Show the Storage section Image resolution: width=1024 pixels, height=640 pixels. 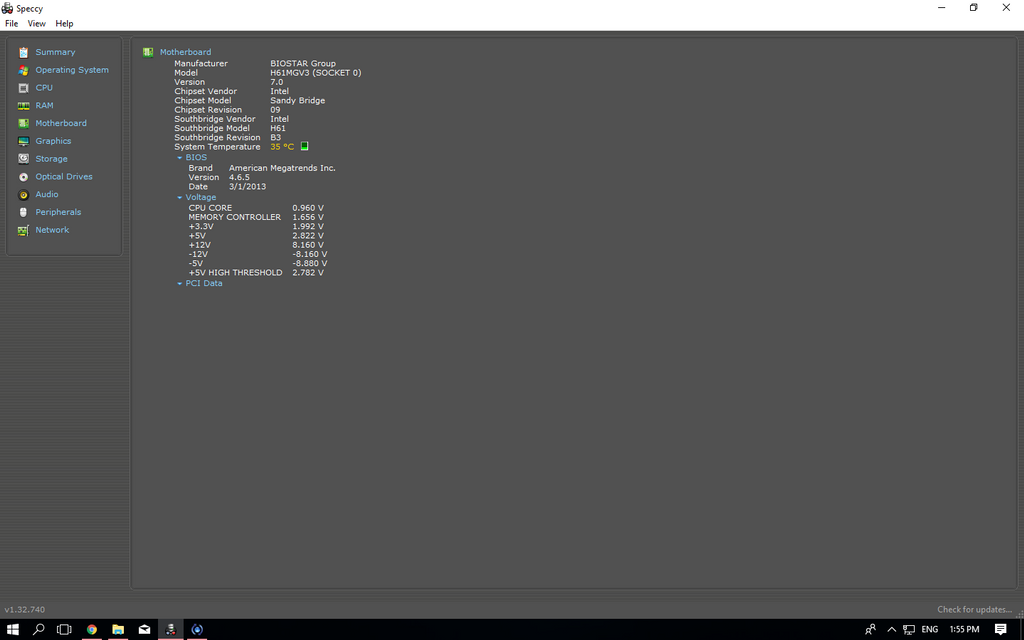(x=52, y=159)
